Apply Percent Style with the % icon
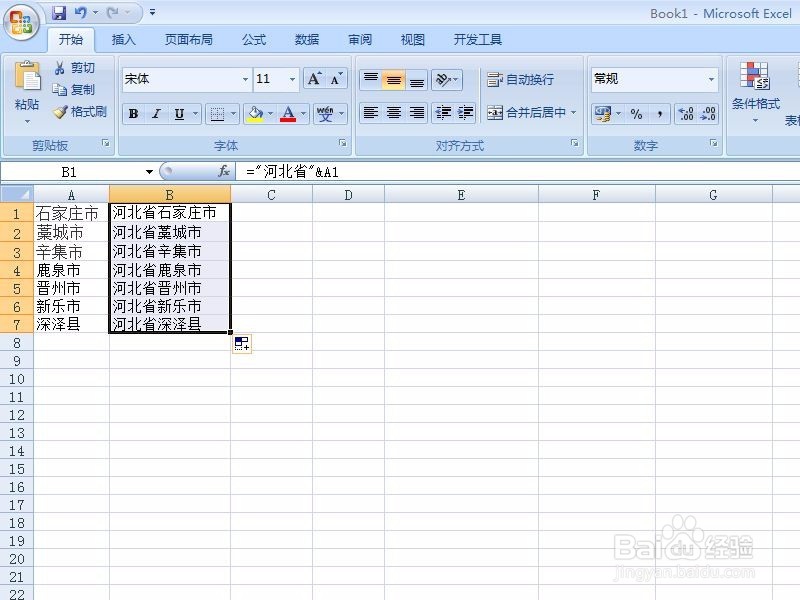800x600 pixels. [635, 113]
